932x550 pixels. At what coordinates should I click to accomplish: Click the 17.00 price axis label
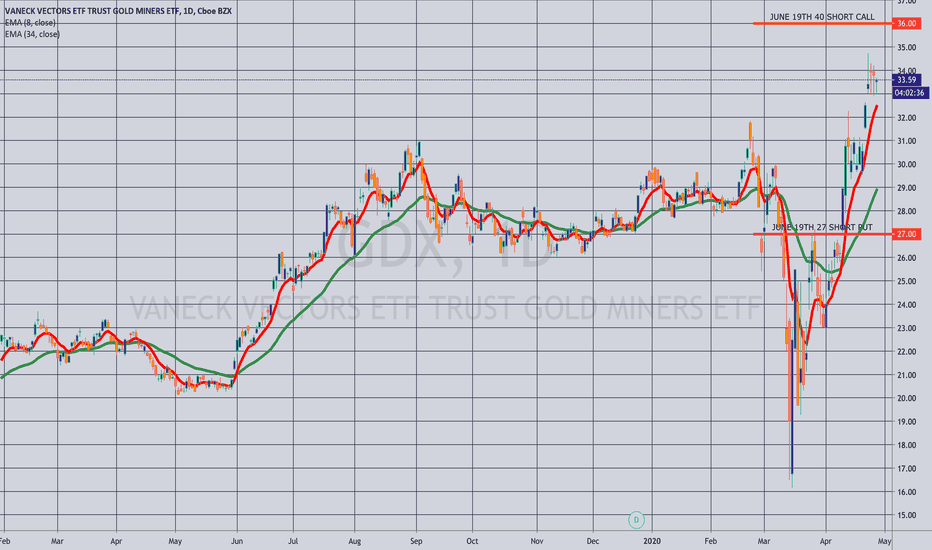pyautogui.click(x=906, y=469)
